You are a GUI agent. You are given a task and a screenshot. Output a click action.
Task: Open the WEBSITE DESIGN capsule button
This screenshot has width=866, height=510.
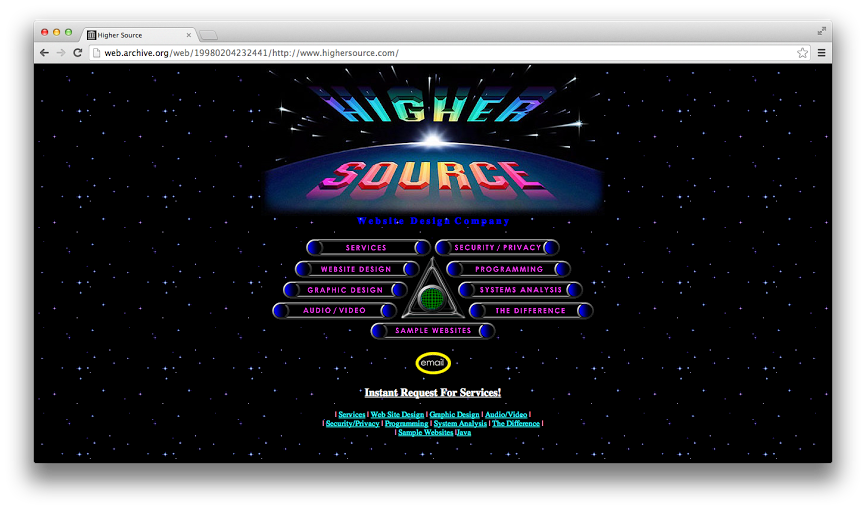pos(357,269)
